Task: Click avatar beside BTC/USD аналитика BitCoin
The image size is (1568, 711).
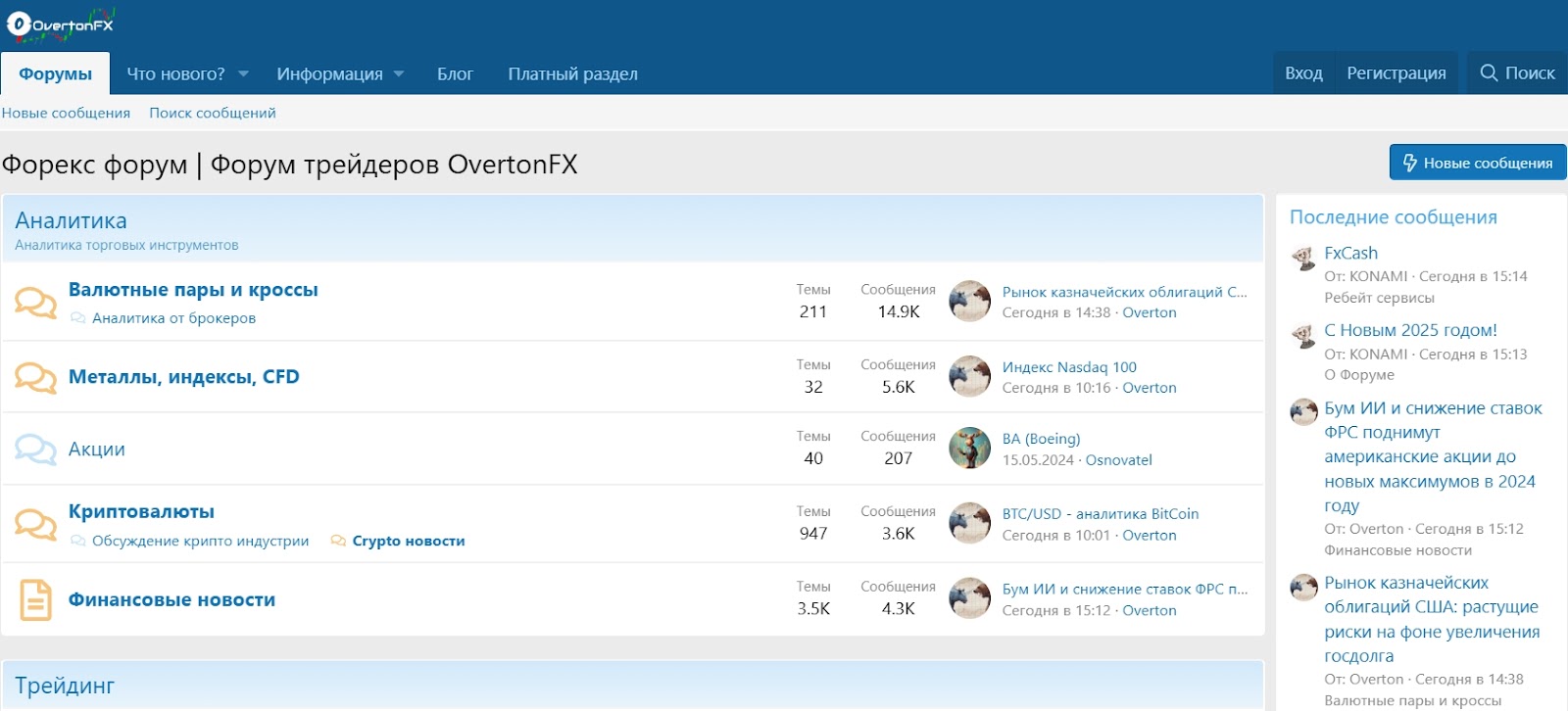Action: [970, 524]
